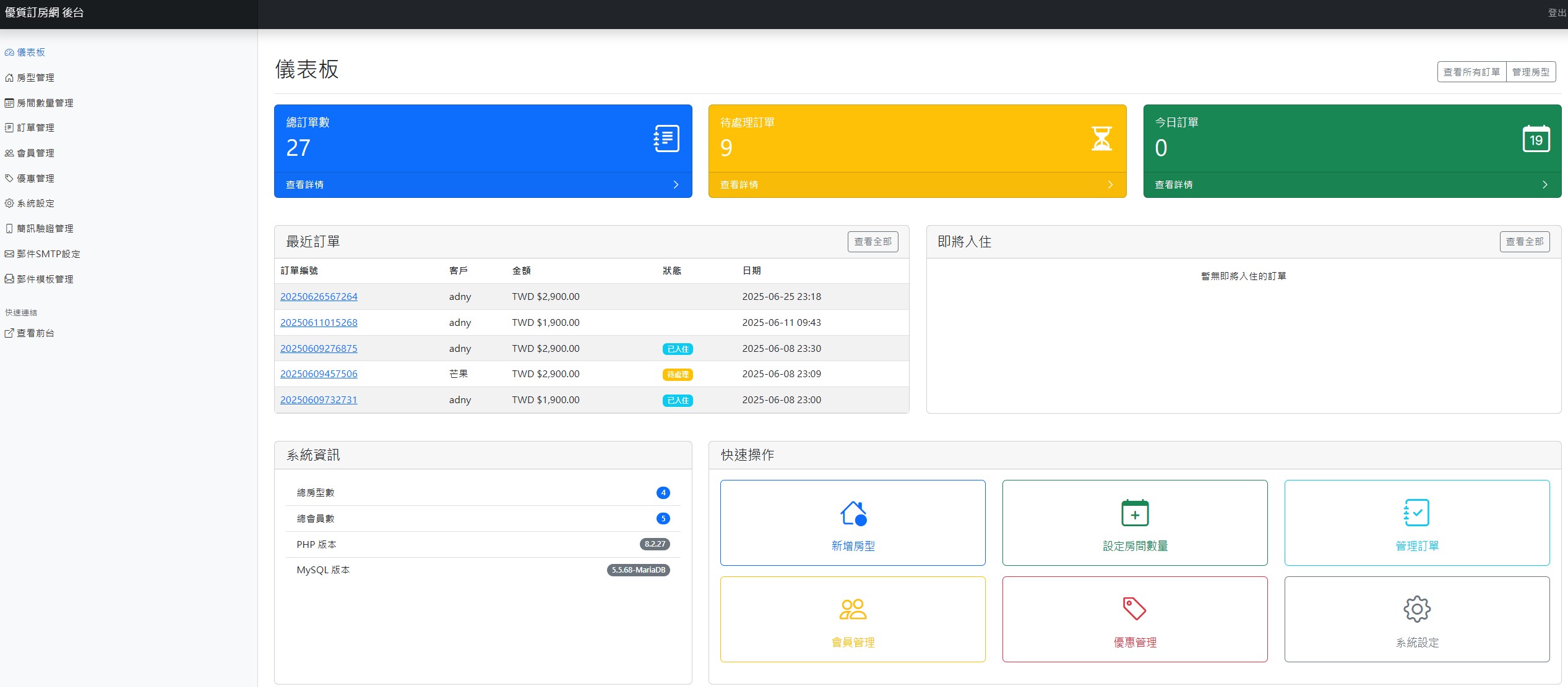The width and height of the screenshot is (1568, 687).
Task: Expand 查看詳情 chevron on blue card
Action: coord(676,185)
